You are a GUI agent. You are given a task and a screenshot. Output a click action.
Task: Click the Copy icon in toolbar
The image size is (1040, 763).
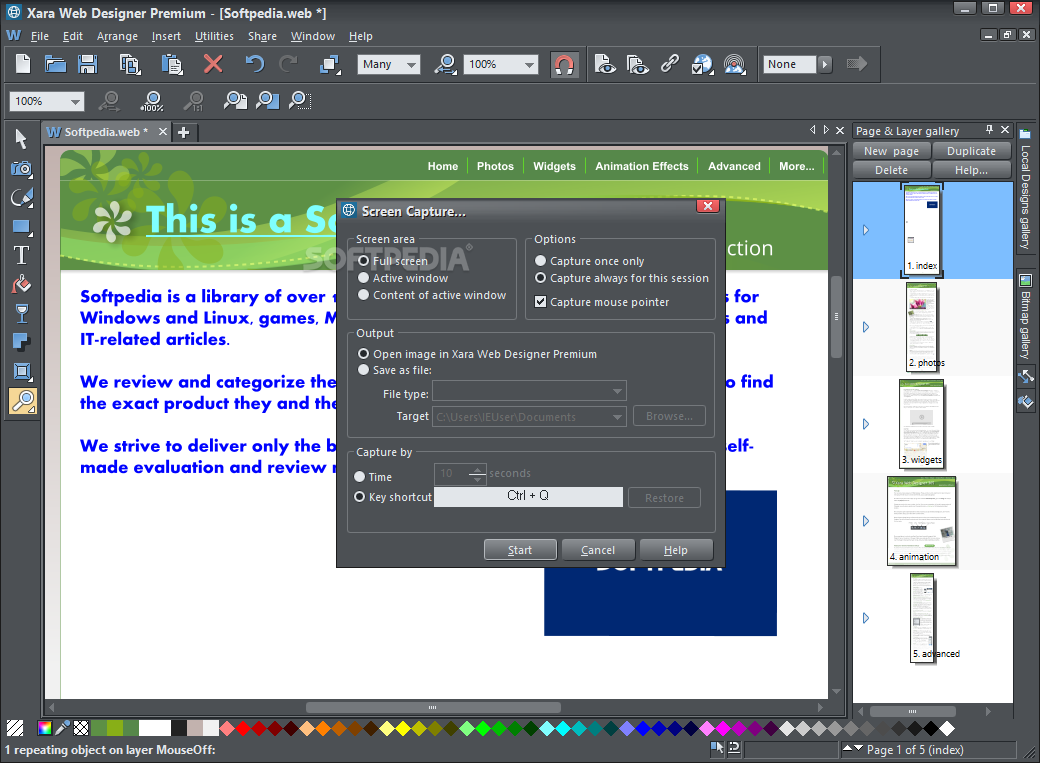click(129, 64)
